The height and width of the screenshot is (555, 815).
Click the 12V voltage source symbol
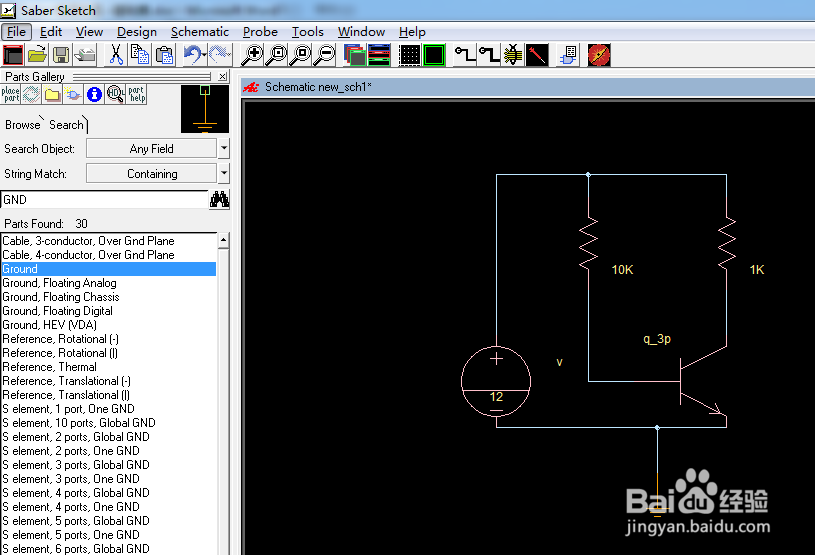pyautogui.click(x=496, y=381)
